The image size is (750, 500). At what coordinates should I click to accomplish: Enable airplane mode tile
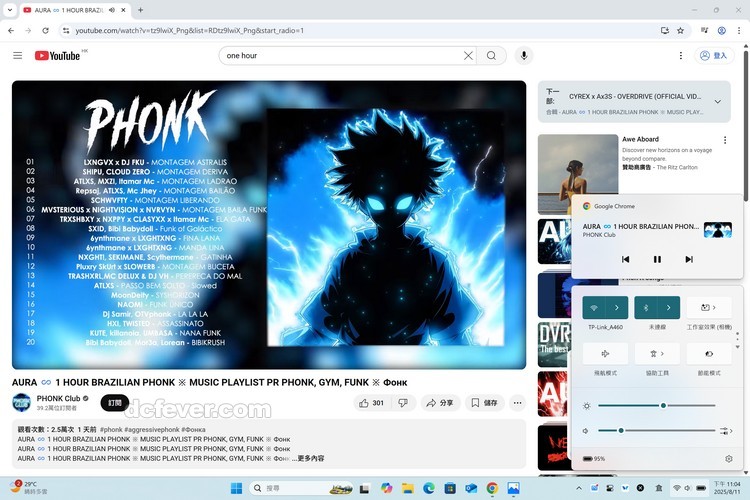point(605,354)
